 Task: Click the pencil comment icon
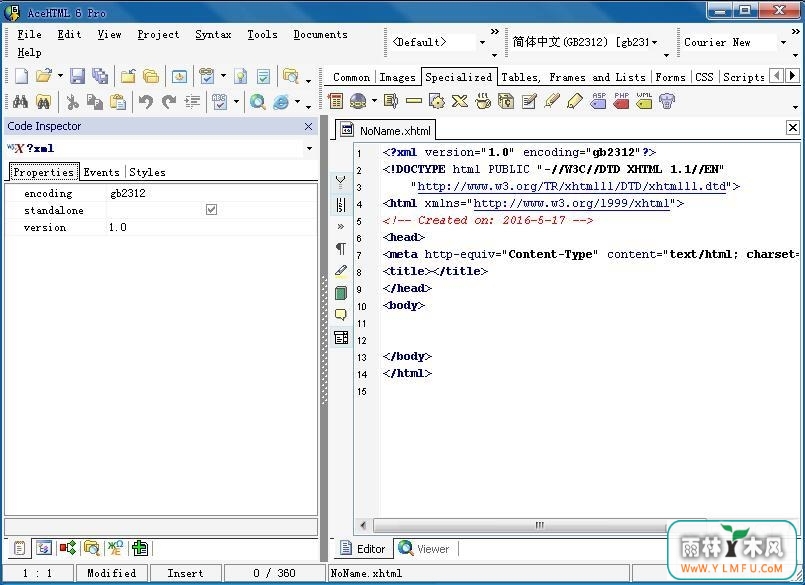tap(551, 101)
